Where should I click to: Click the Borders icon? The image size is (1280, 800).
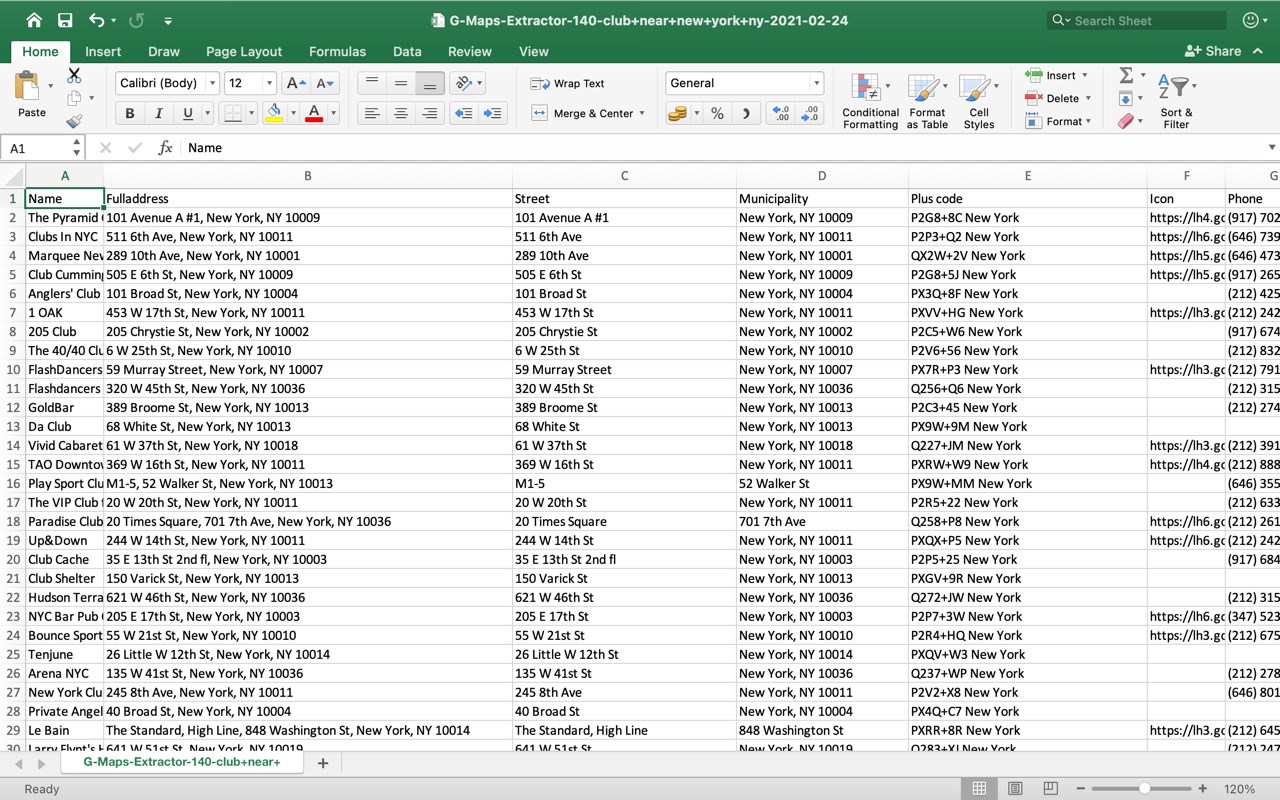[232, 113]
